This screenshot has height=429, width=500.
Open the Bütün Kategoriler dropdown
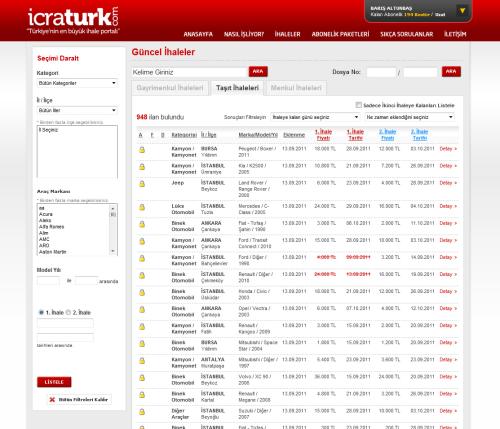(x=77, y=83)
